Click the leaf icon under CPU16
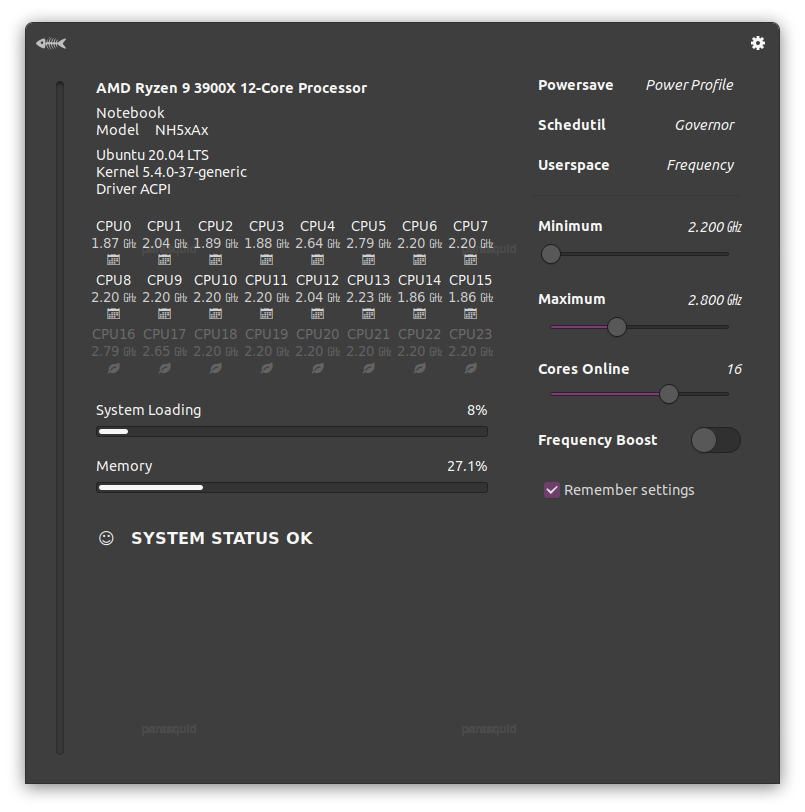This screenshot has width=805, height=812. [x=113, y=368]
